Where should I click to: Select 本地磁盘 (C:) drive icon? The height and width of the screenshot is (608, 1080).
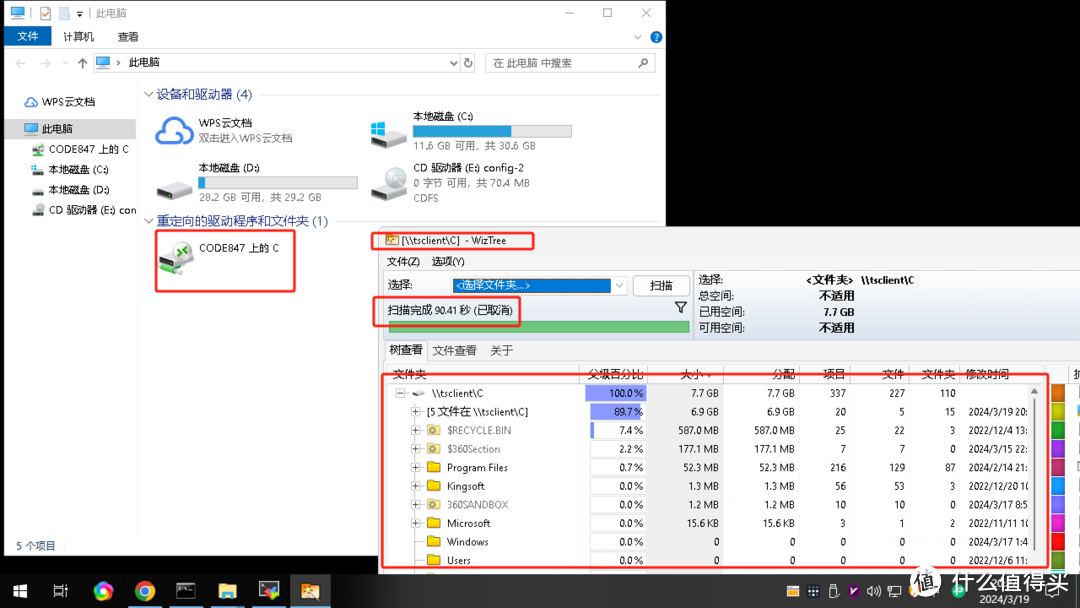click(388, 135)
